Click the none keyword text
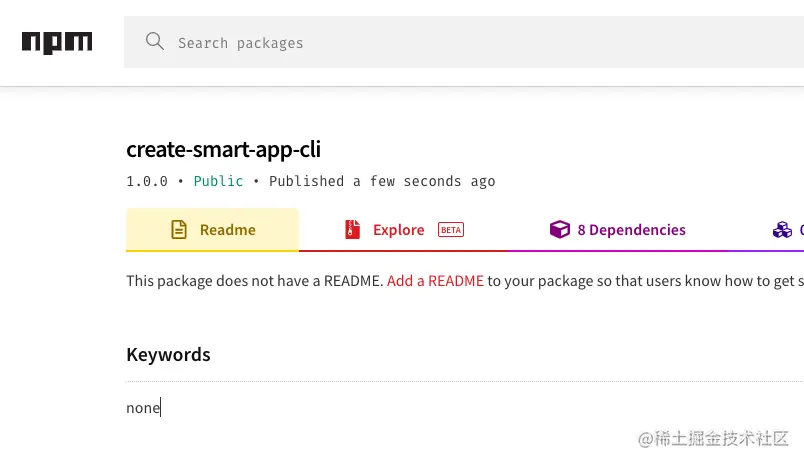The height and width of the screenshot is (463, 804). (x=143, y=408)
